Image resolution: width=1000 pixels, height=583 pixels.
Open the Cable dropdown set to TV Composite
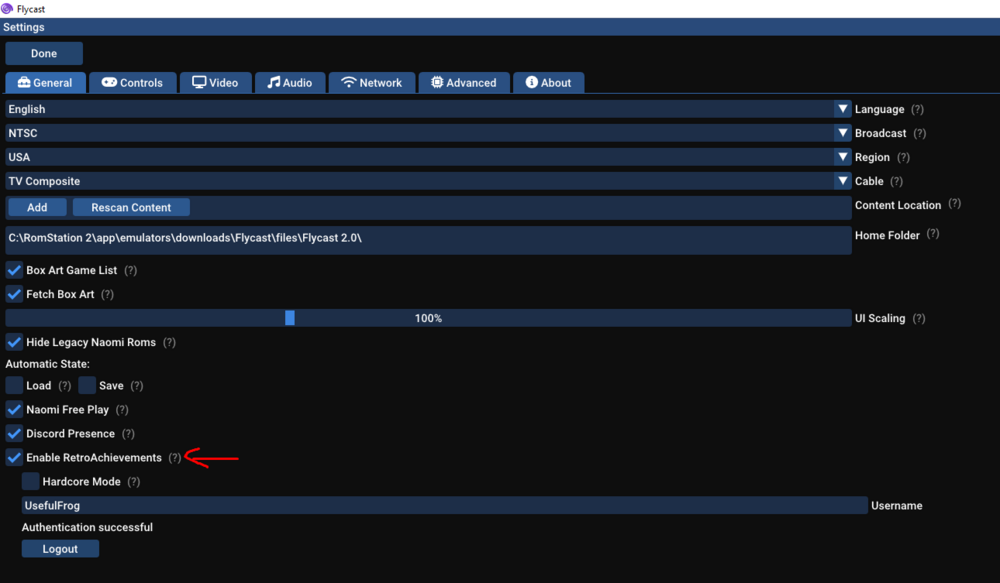843,181
